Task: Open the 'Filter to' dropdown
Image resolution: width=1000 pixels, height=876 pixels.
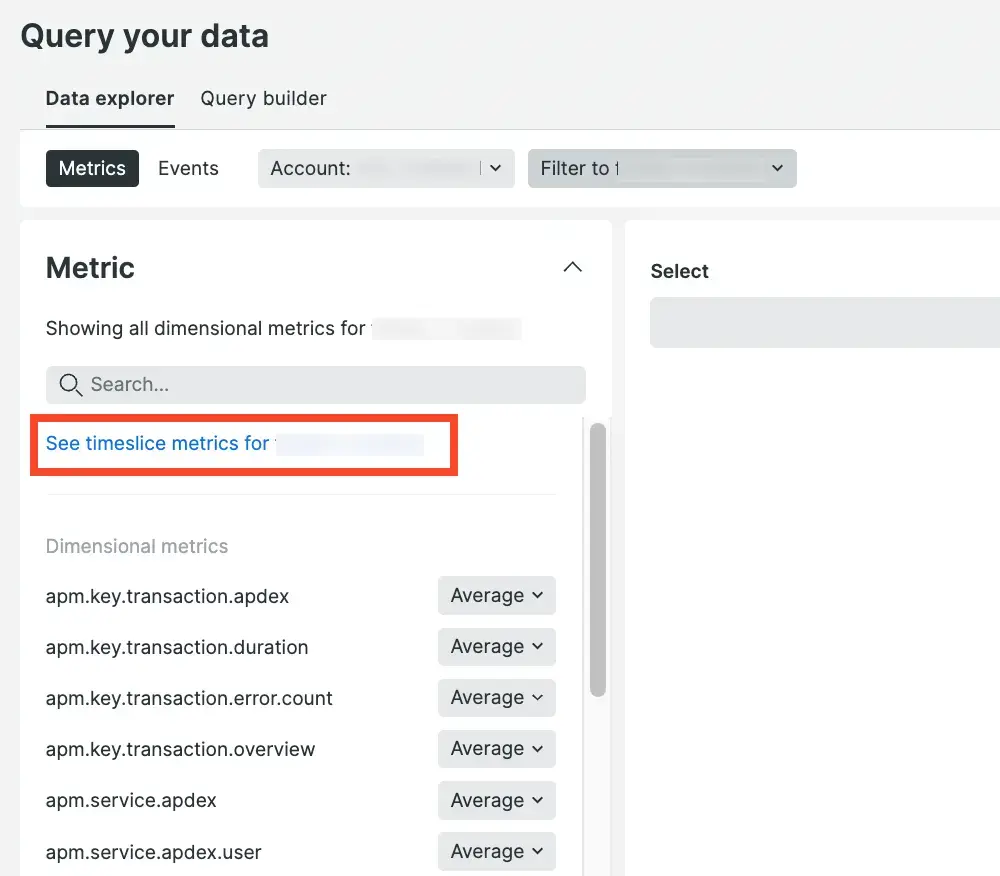Action: tap(662, 168)
